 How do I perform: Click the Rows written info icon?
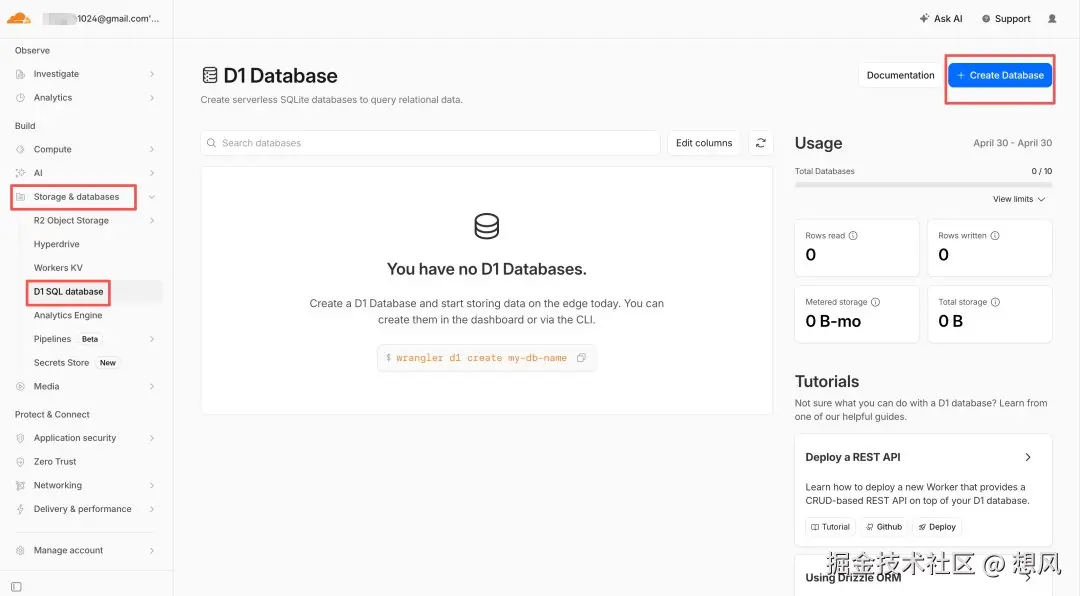tap(995, 236)
